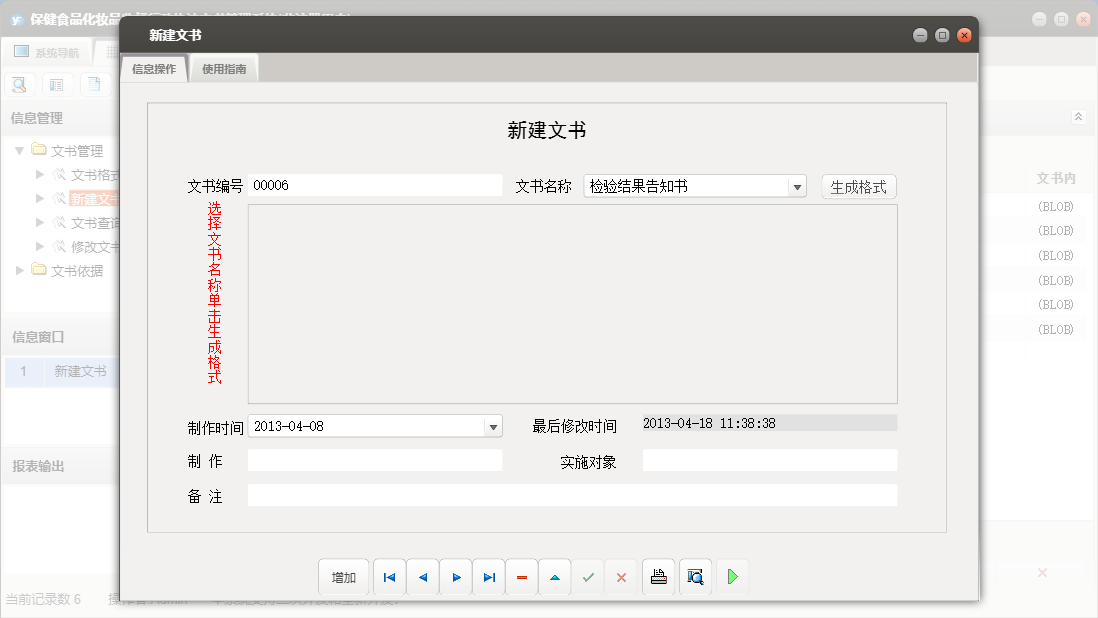Advance to the next record

(455, 576)
